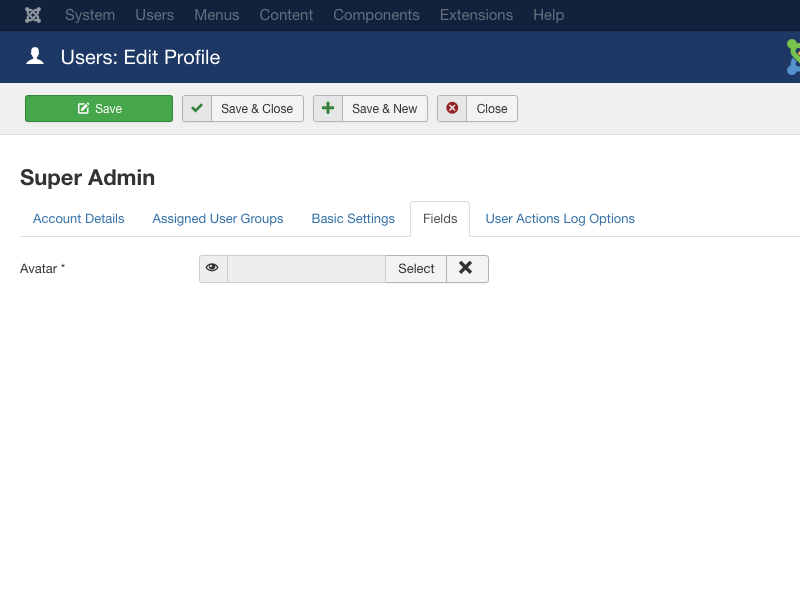800x600 pixels.
Task: Open the Extensions menu
Action: pos(476,15)
